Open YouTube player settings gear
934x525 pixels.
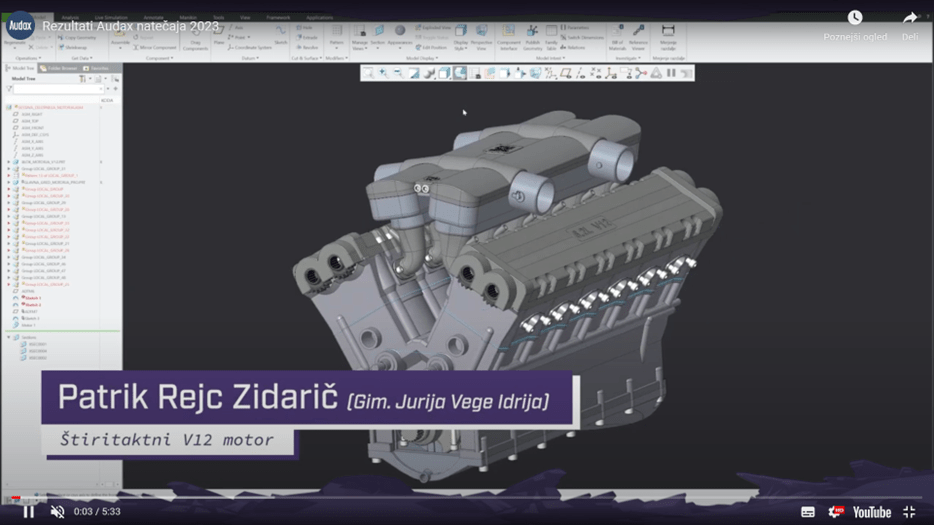[836, 512]
